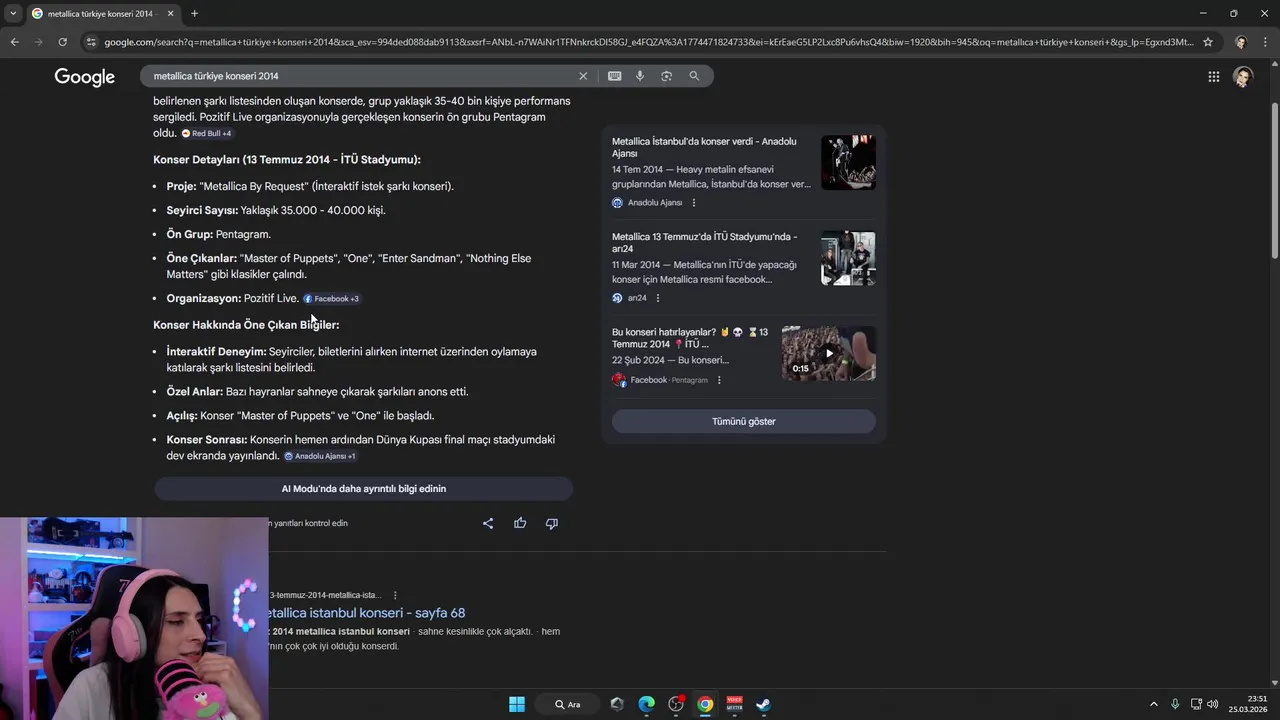Click AI Modu'nda daha ayrıntılı bilgi edinin
The width and height of the screenshot is (1280, 720).
click(x=363, y=489)
